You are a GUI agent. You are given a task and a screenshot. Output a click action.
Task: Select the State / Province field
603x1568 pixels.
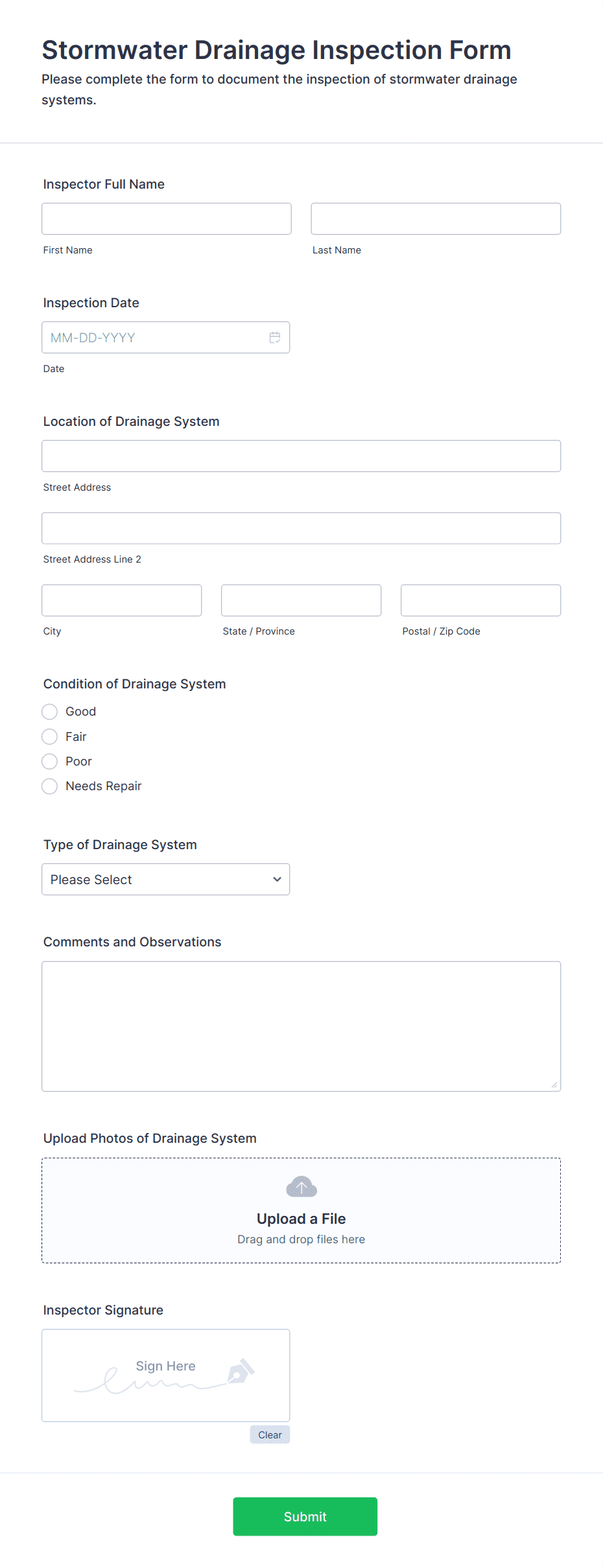click(301, 600)
